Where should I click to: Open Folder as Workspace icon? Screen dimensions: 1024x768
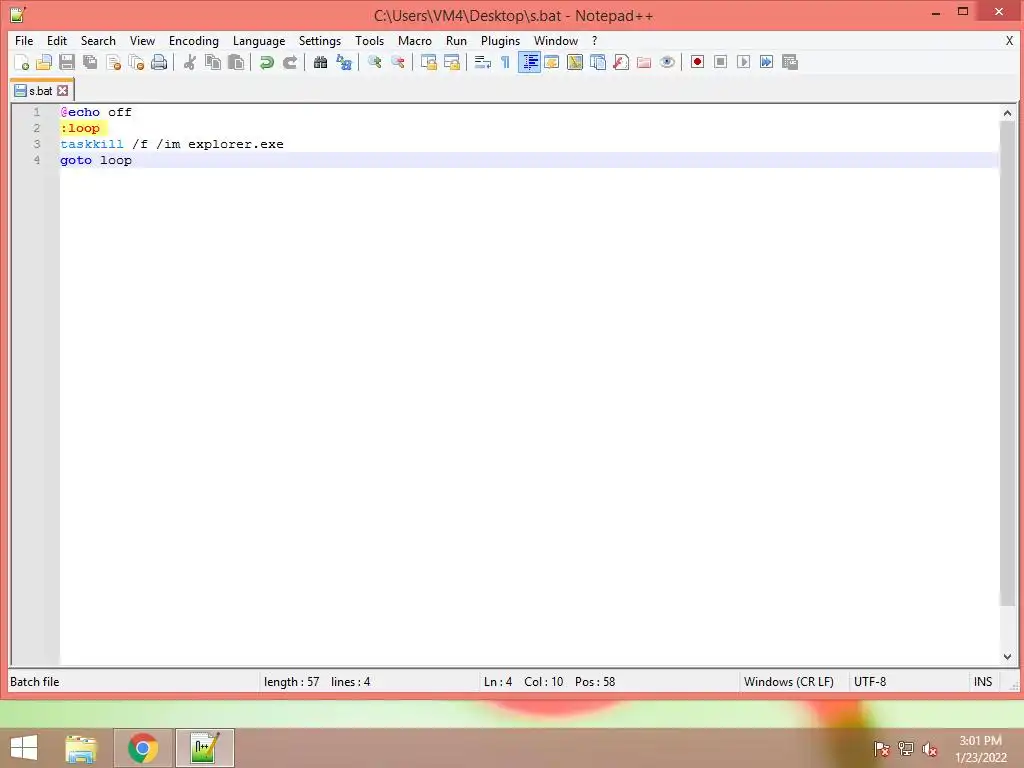click(644, 62)
